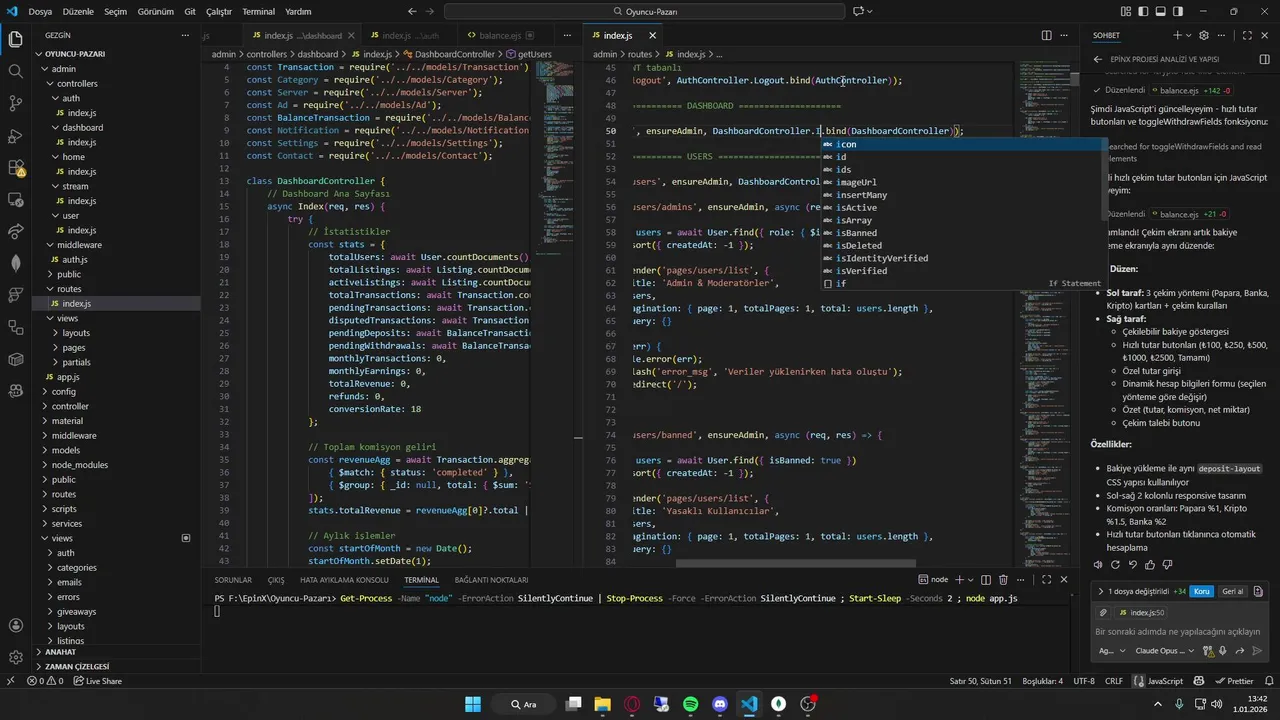Open the Dosya menu

pyautogui.click(x=40, y=12)
